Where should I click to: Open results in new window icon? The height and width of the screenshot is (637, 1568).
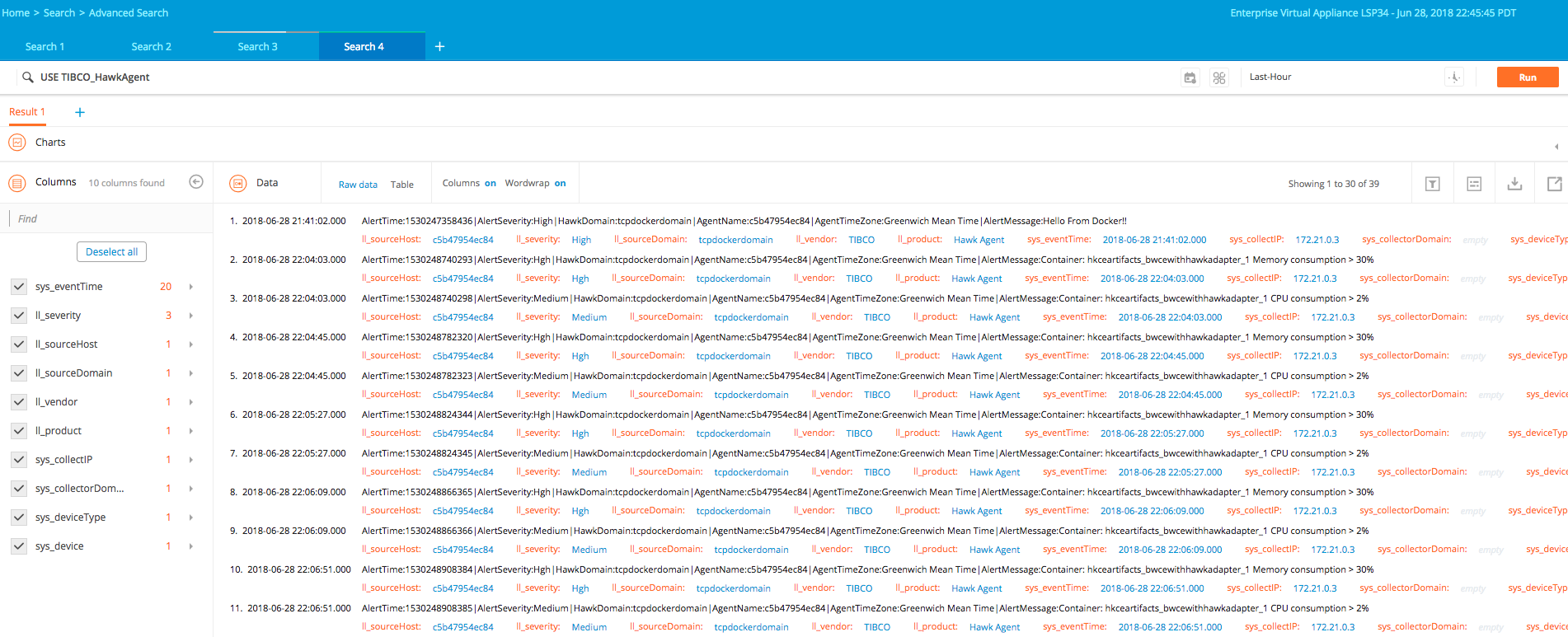click(x=1554, y=184)
